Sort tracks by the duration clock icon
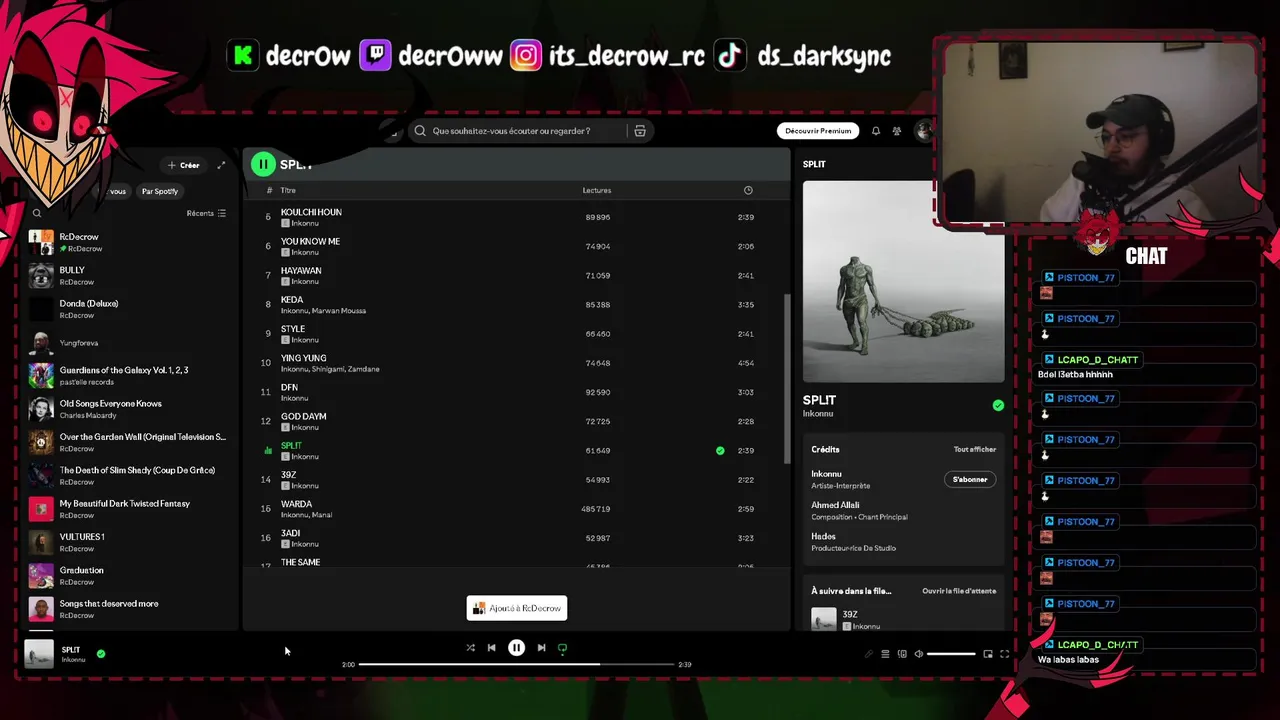 (748, 190)
